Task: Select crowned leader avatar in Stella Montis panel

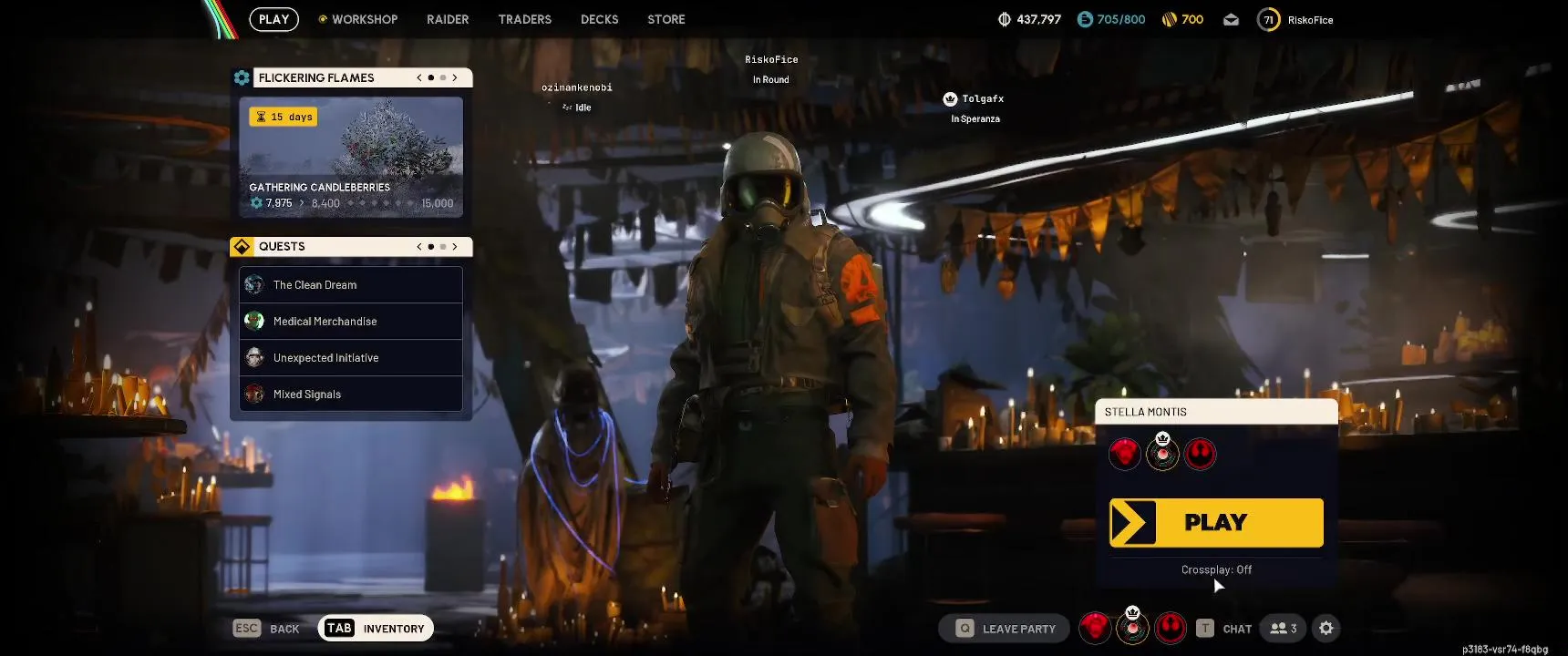Action: tap(1162, 453)
